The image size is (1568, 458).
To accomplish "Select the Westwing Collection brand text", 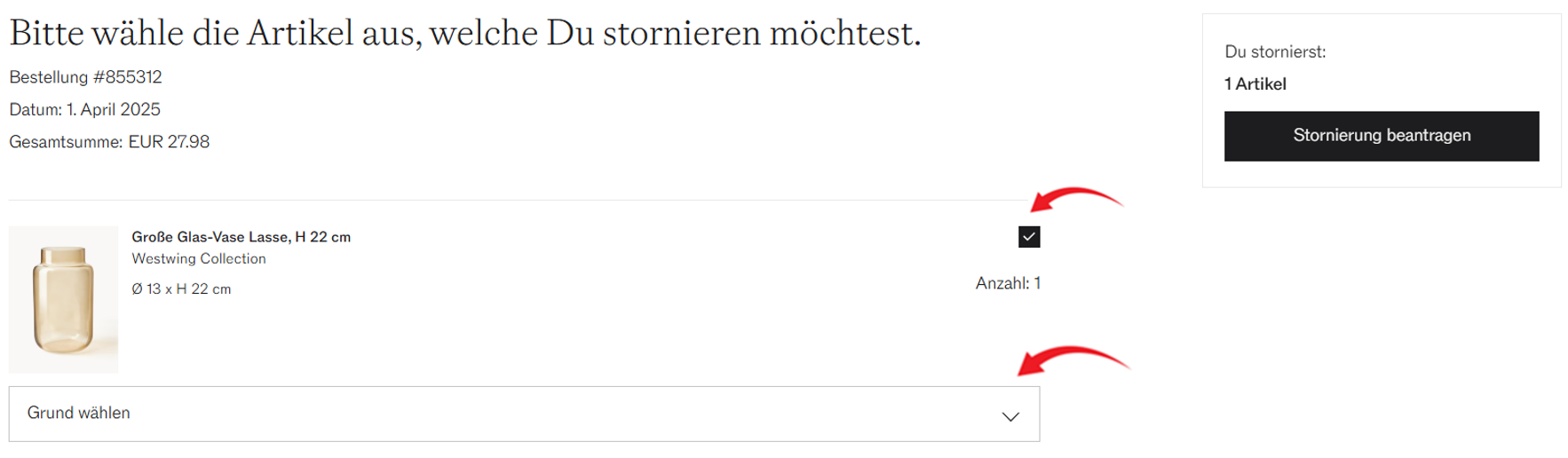I will point(199,259).
